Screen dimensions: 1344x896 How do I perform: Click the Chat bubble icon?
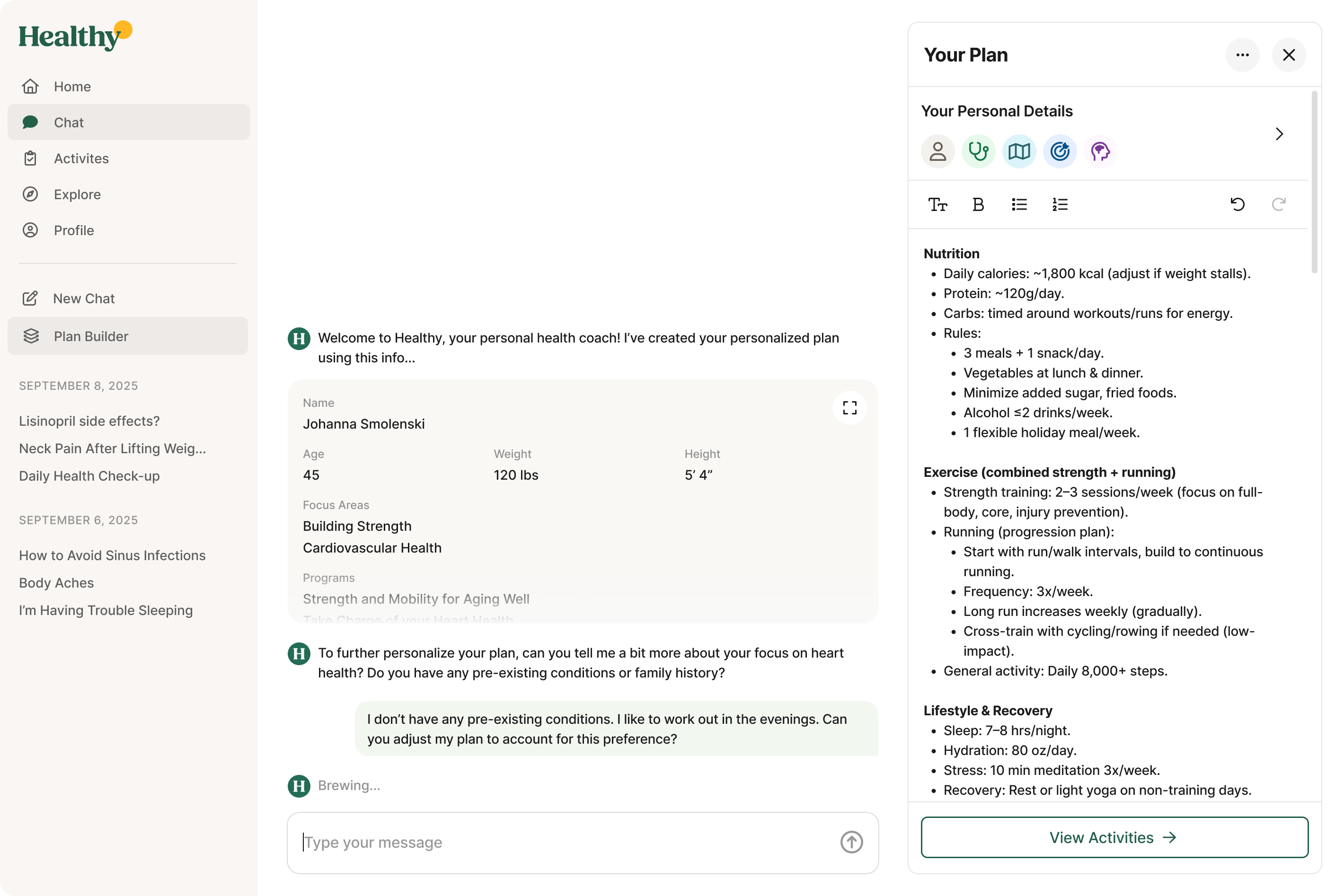pos(30,122)
